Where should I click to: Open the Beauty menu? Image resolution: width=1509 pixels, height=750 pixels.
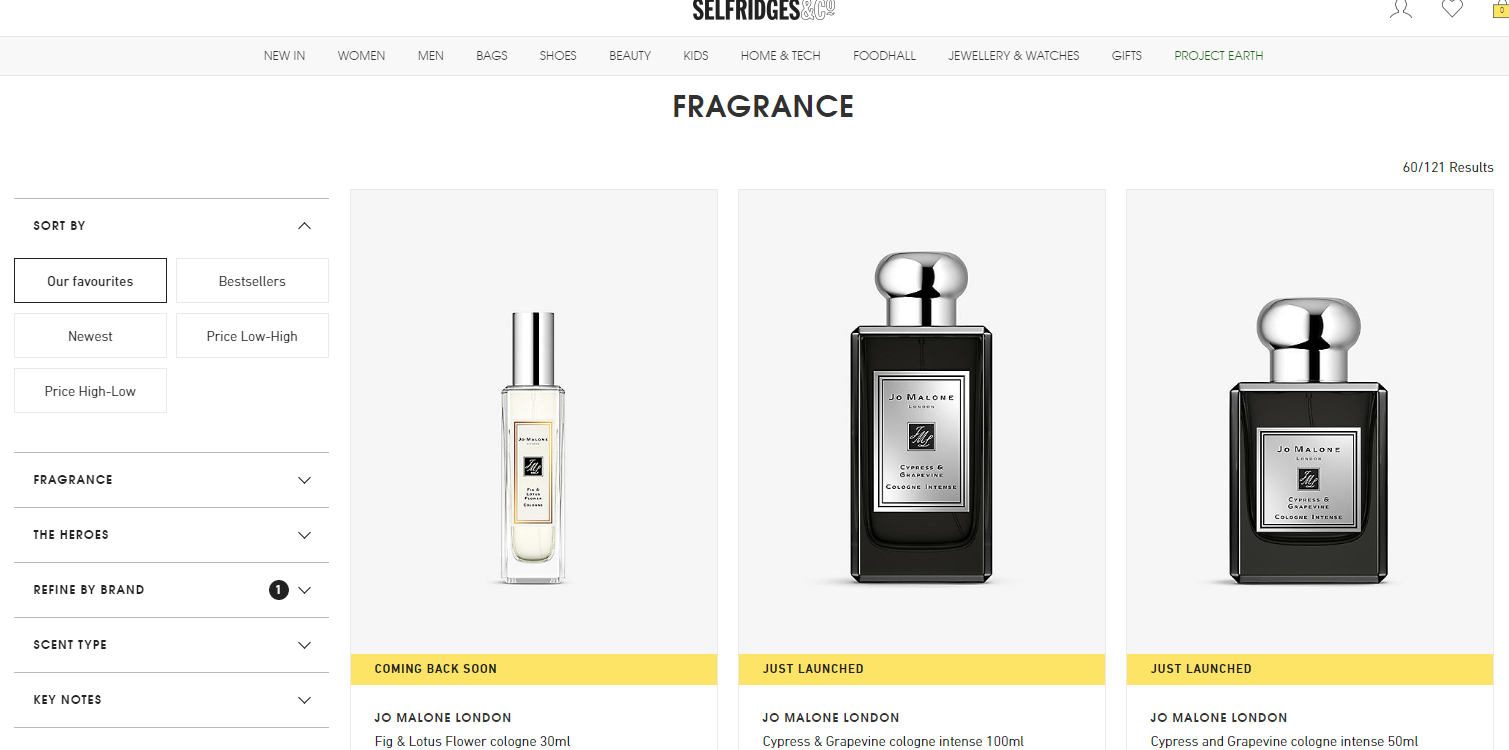coord(630,56)
